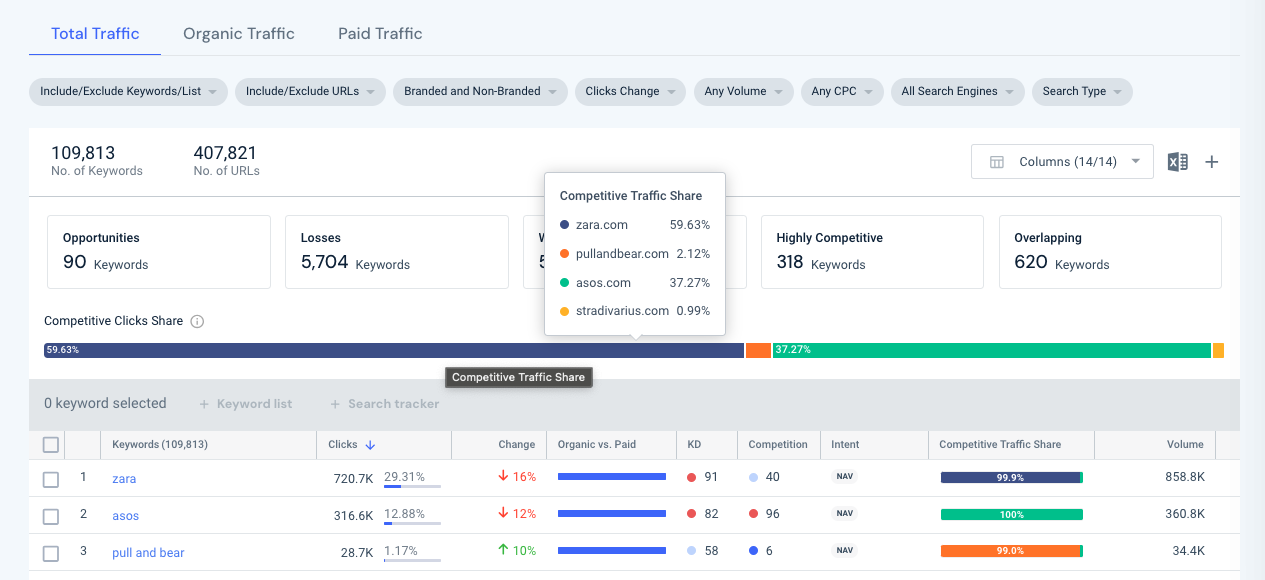Viewport: 1265px width, 580px height.
Task: Click the Organic vs. Paid column header
Action: tap(597, 444)
